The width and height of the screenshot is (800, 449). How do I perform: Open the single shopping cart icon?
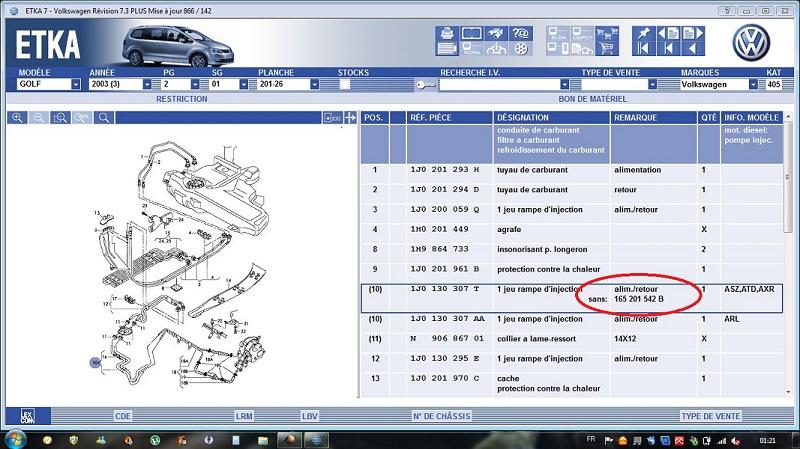607,49
